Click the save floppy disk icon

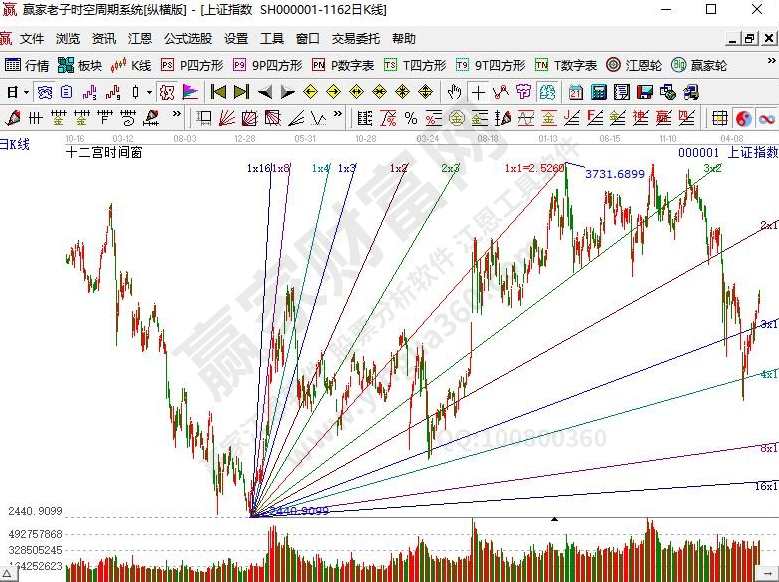[x=646, y=92]
